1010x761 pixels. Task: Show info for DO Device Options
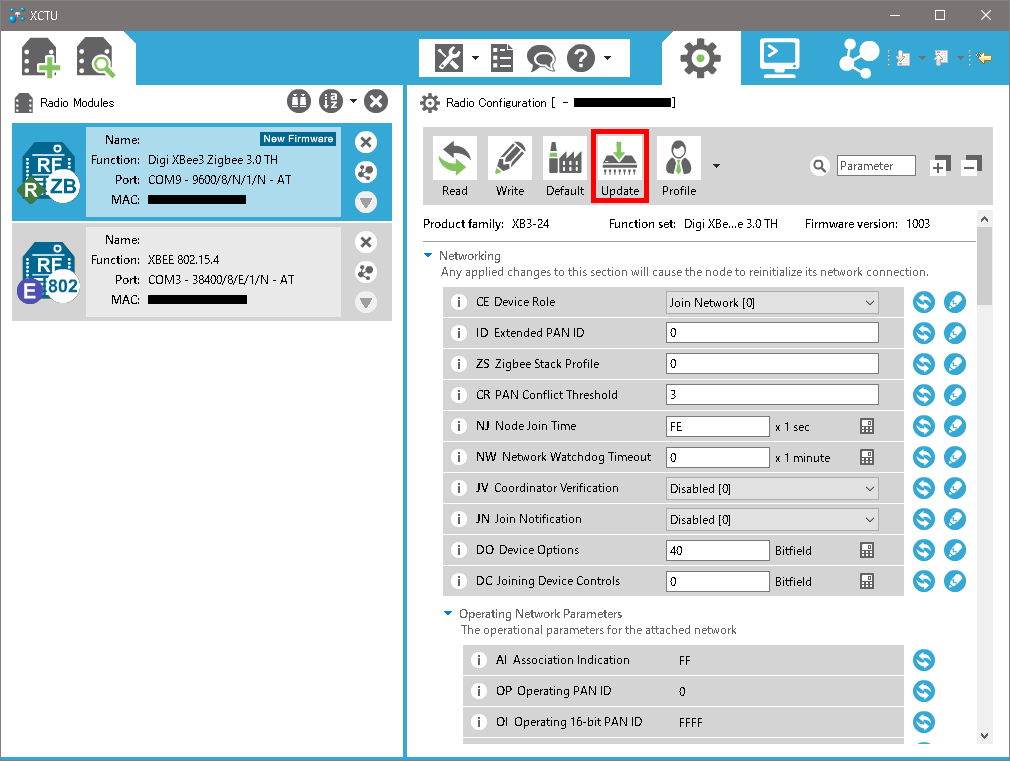[459, 550]
